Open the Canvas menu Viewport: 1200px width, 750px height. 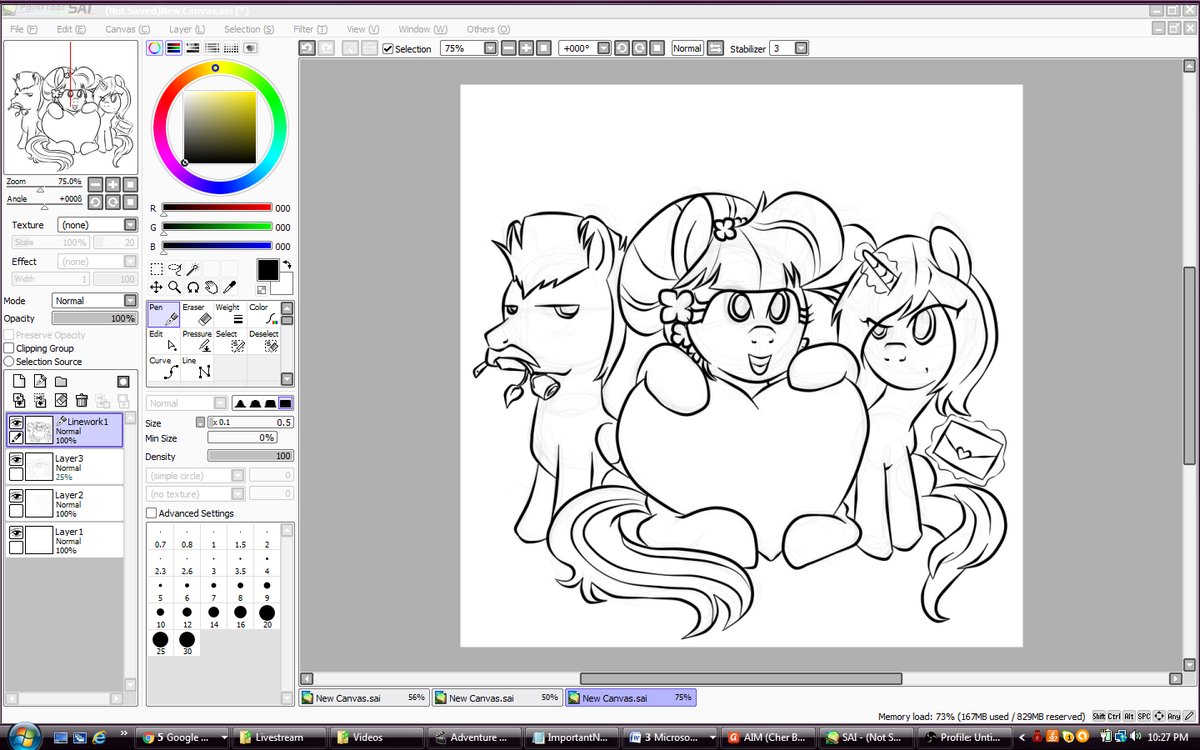coord(128,29)
